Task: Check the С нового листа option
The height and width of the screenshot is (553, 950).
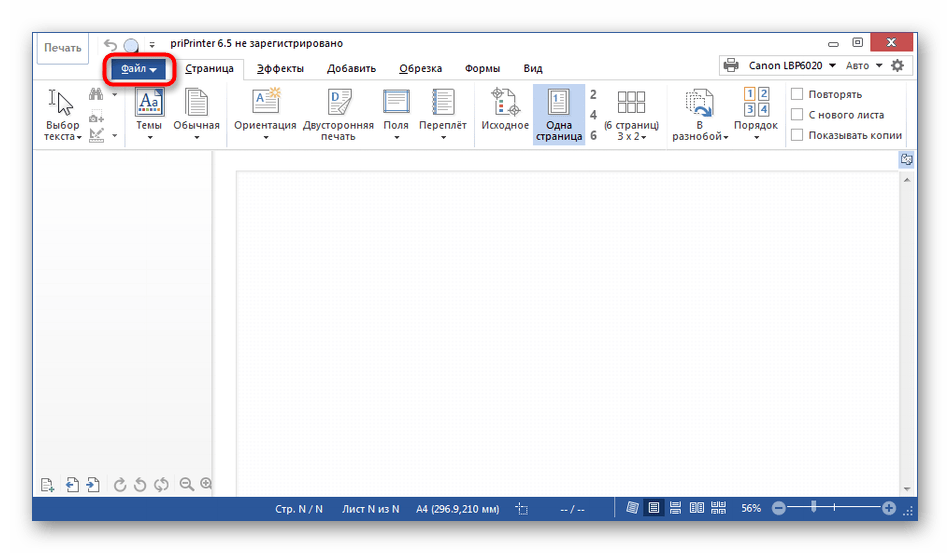Action: tap(798, 115)
